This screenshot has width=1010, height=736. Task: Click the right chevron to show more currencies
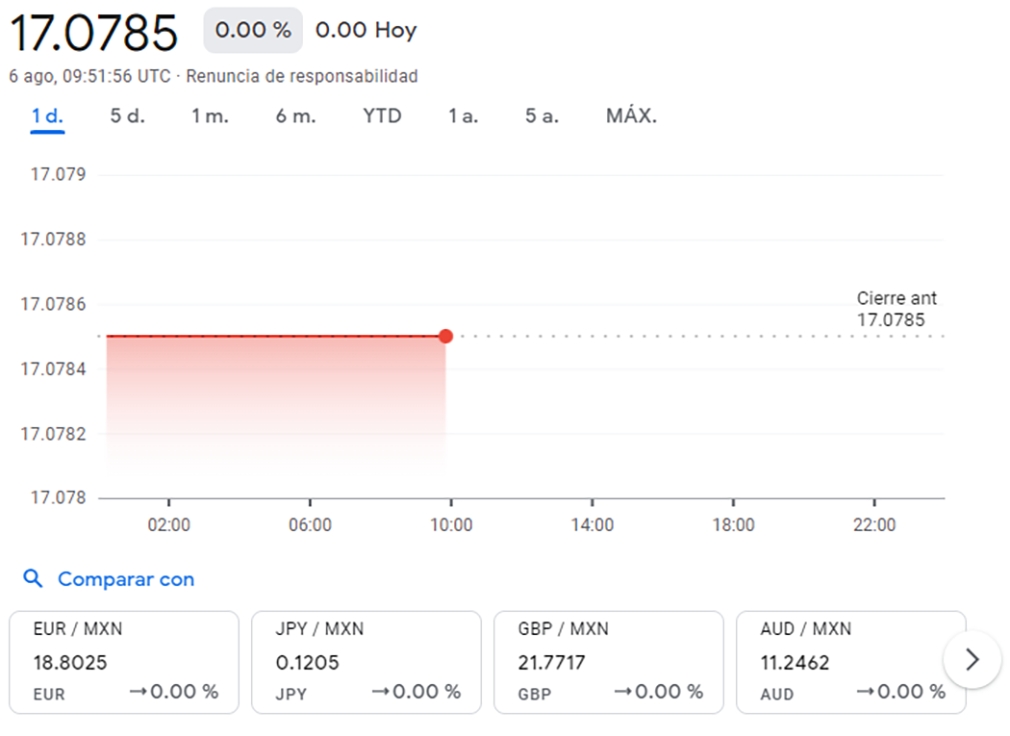point(971,660)
